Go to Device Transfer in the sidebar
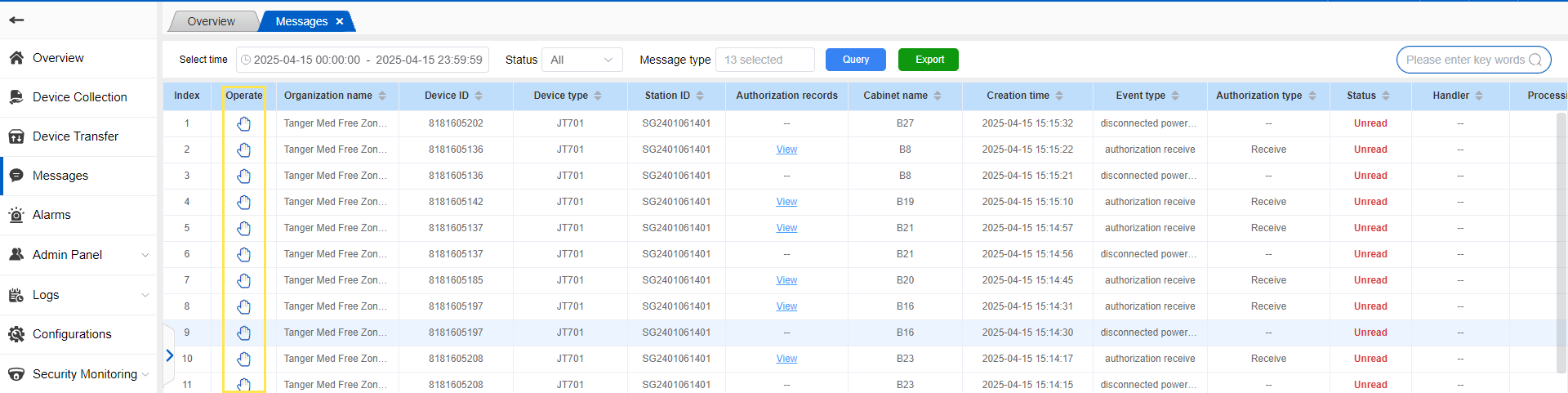1568x393 pixels. point(75,136)
